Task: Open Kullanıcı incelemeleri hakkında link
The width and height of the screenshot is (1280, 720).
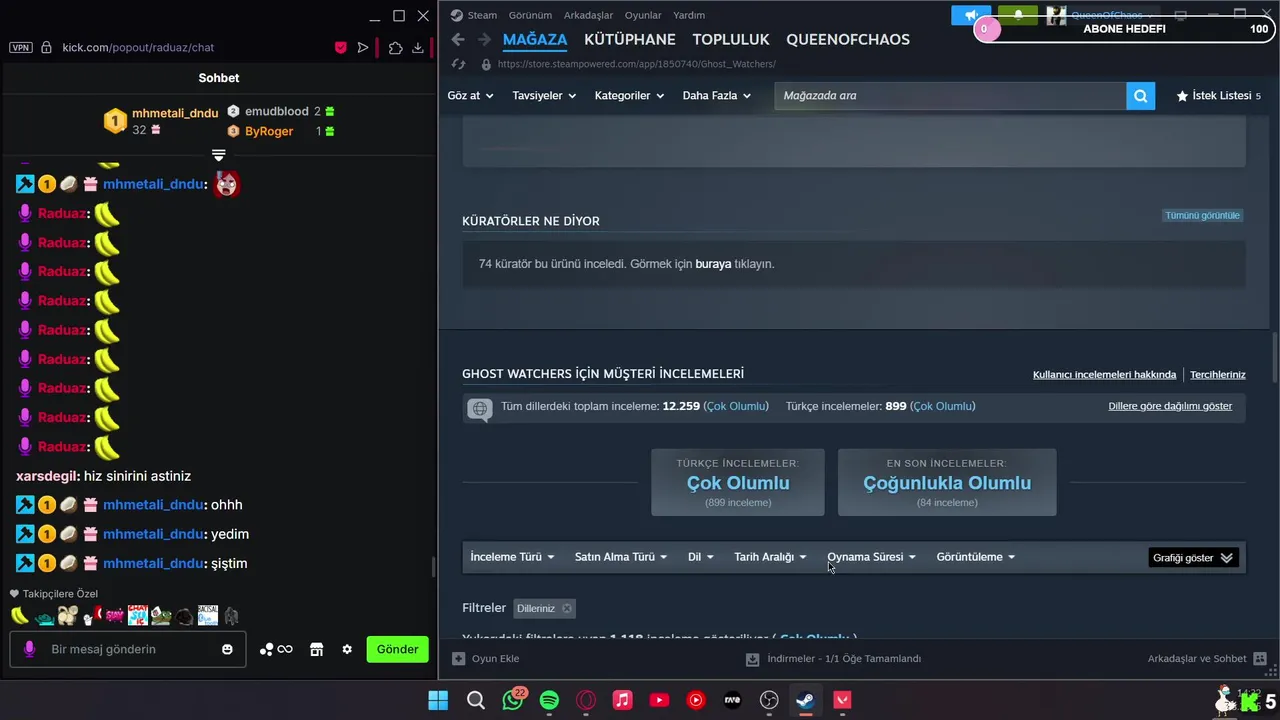Action: pyautogui.click(x=1104, y=375)
